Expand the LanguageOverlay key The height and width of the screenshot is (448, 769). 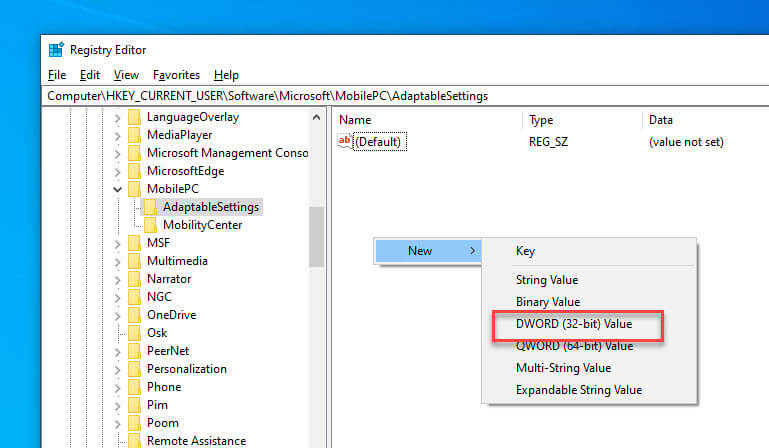117,118
